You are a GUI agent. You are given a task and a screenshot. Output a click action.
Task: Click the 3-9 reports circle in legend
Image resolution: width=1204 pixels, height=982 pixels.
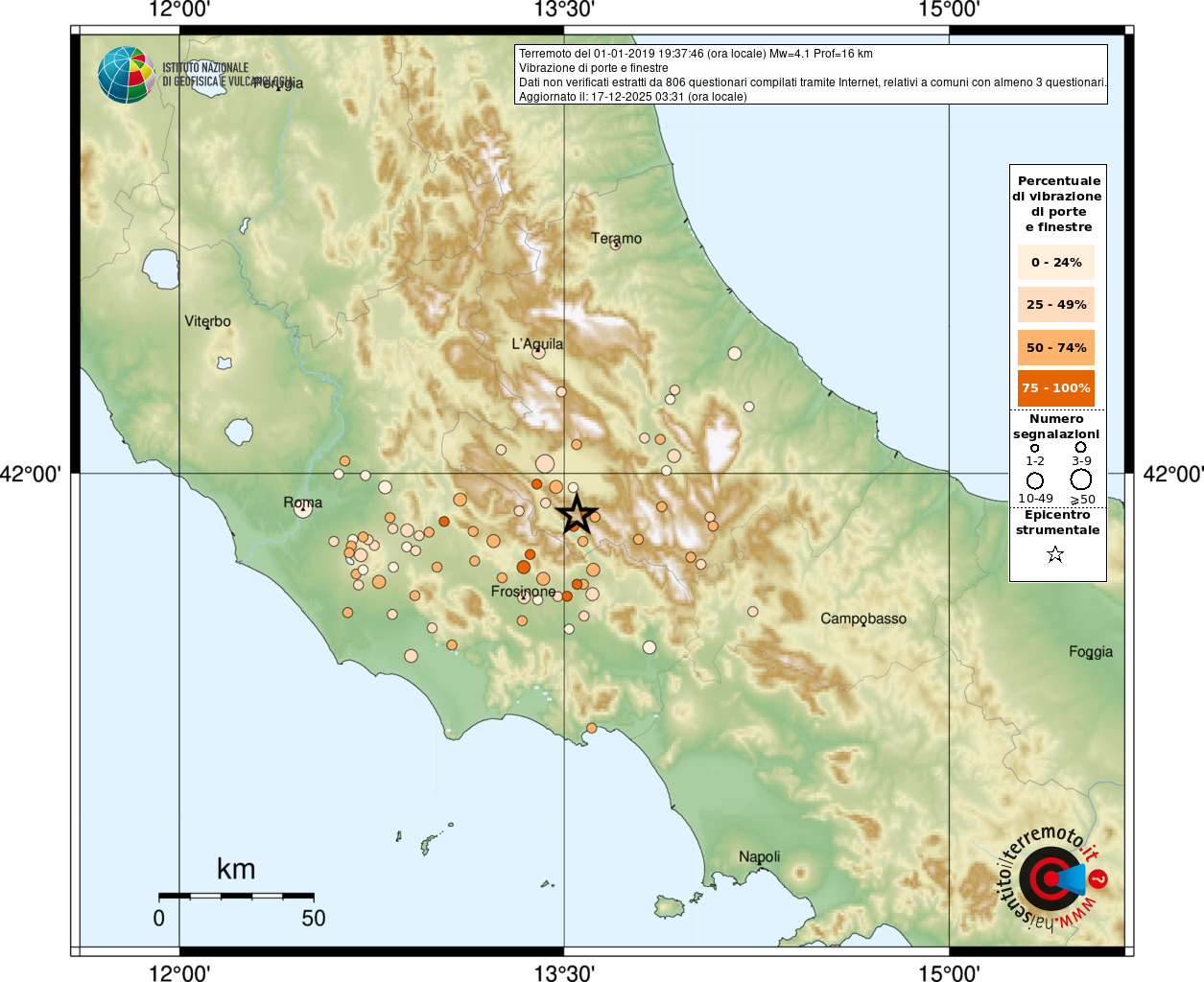tap(1080, 447)
